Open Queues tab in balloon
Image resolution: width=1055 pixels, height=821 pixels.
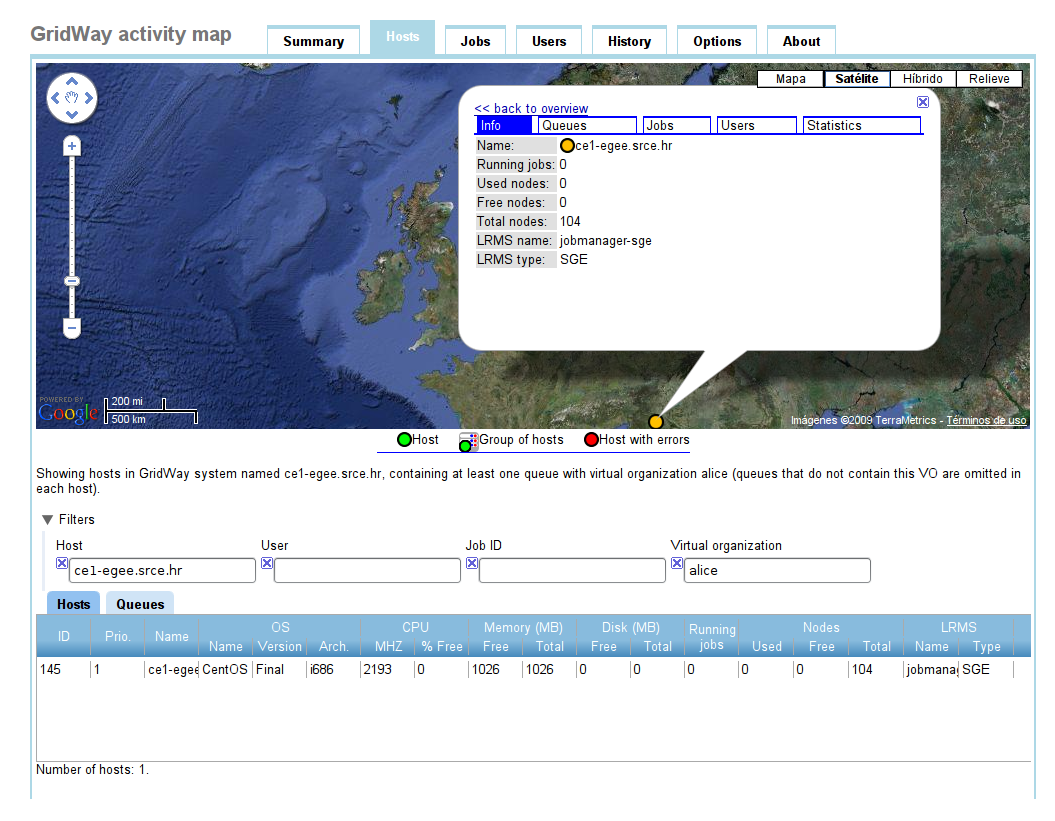(587, 125)
